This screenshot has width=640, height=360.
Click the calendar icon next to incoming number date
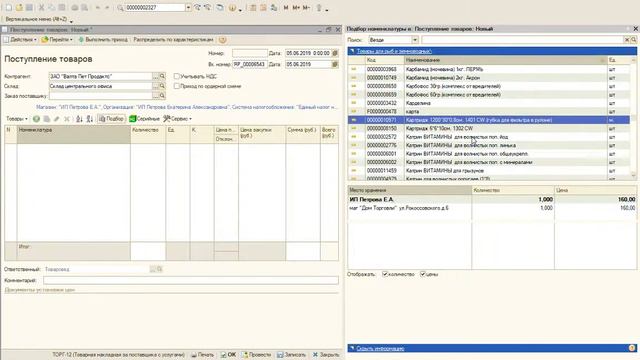click(335, 64)
